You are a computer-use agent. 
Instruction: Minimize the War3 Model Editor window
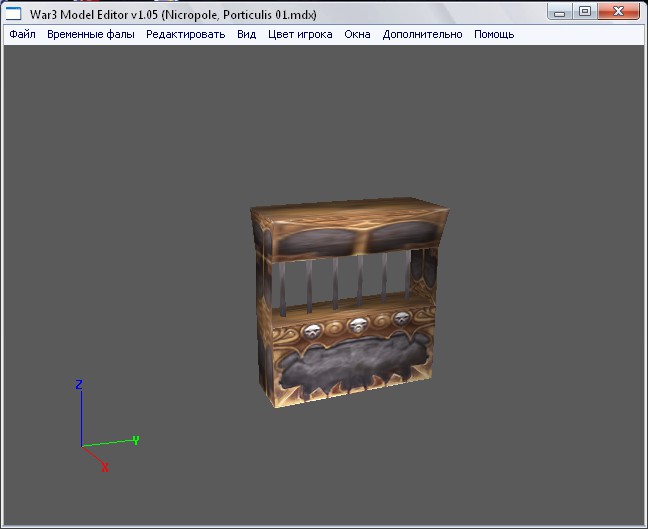[x=561, y=11]
